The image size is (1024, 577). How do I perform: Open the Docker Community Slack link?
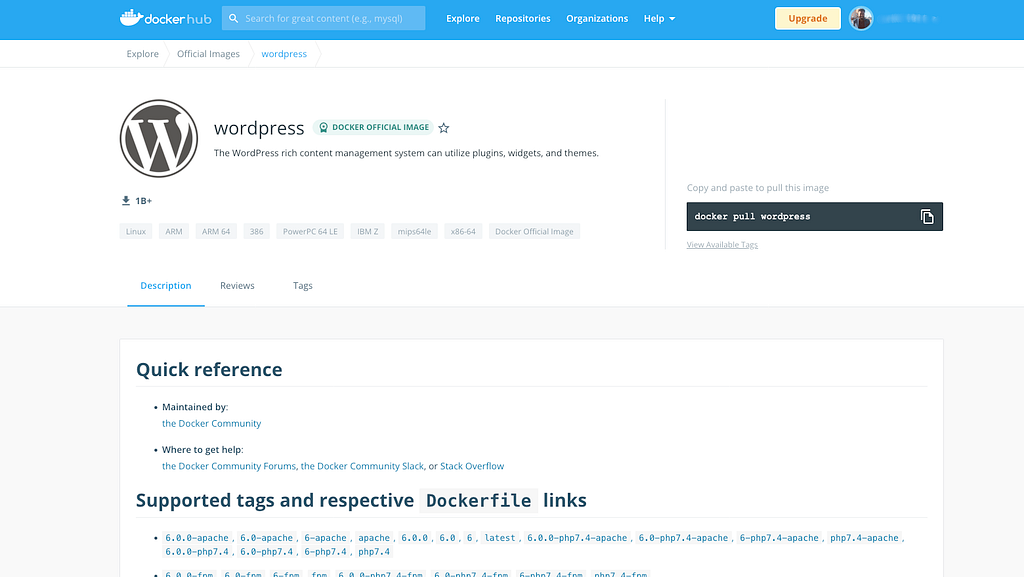point(362,466)
